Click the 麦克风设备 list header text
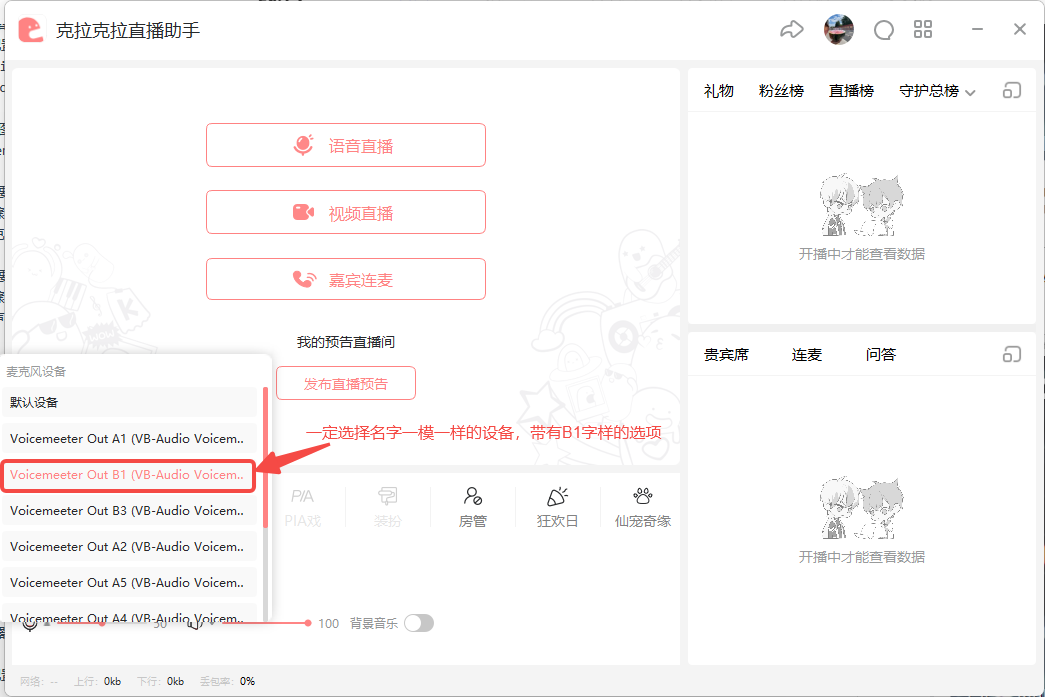This screenshot has width=1045, height=697. coord(36,372)
